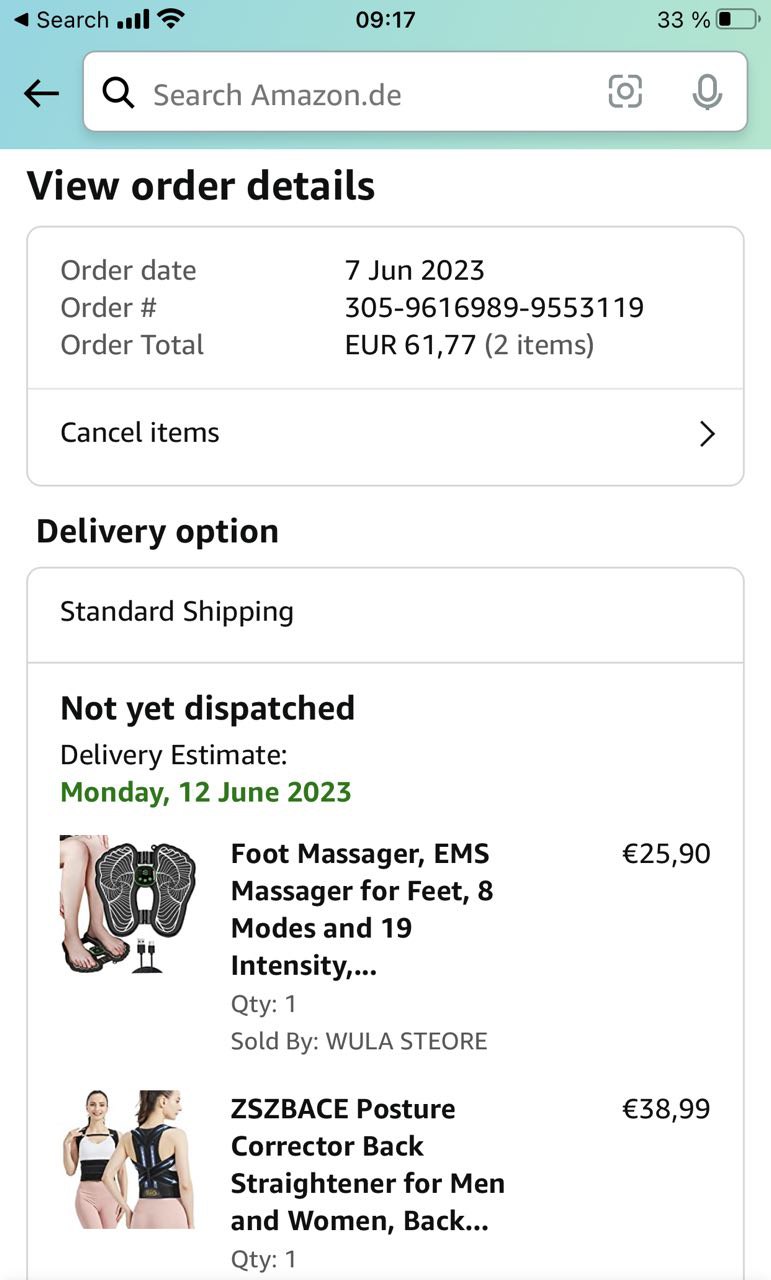Open the Cancel items row

click(385, 434)
